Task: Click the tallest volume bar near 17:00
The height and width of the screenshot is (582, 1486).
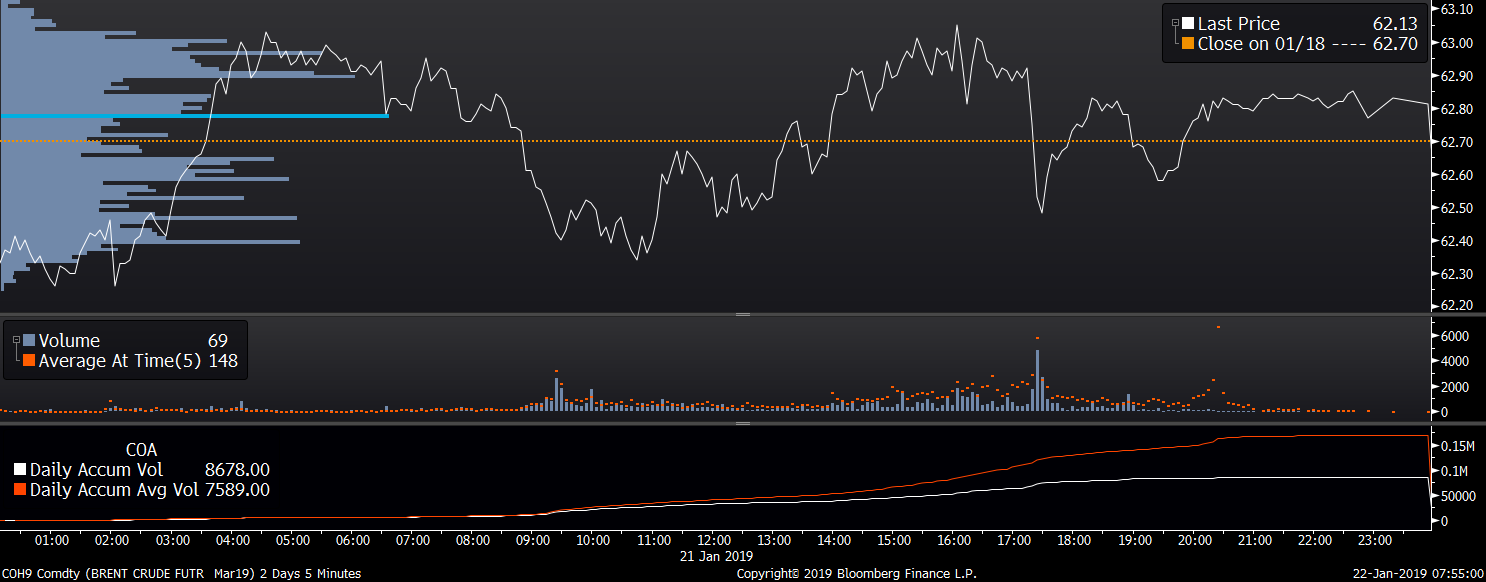Action: (x=1037, y=380)
